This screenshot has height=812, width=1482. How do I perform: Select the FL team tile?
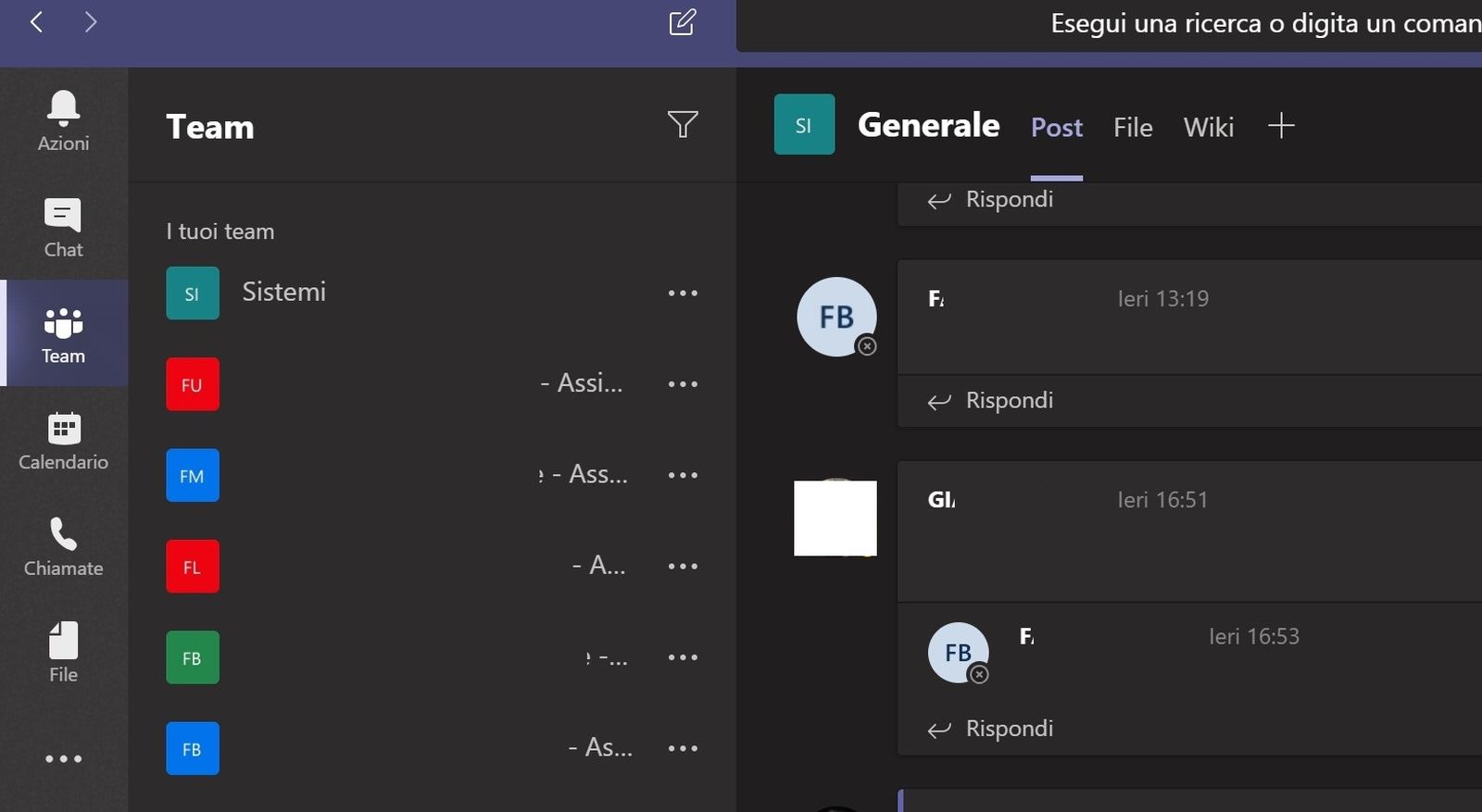(193, 566)
